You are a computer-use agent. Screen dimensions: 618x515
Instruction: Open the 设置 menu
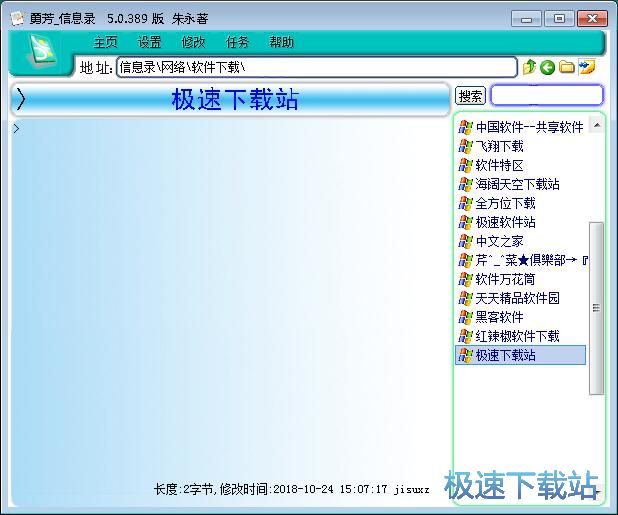(149, 42)
